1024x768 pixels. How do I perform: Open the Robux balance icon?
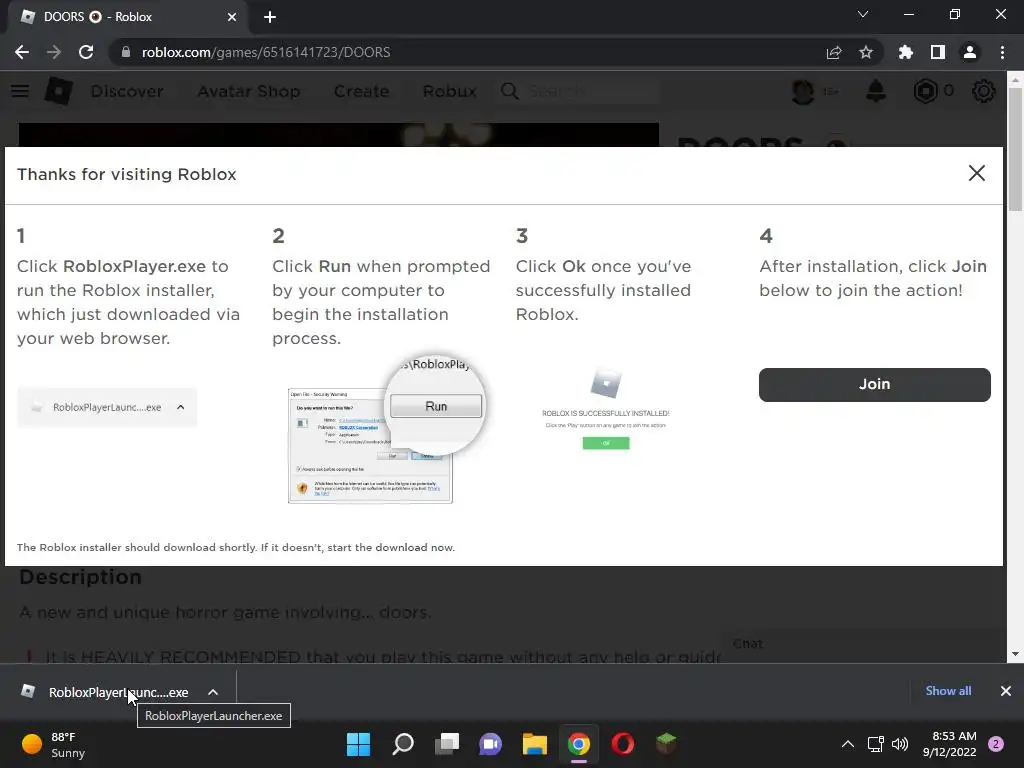(925, 91)
